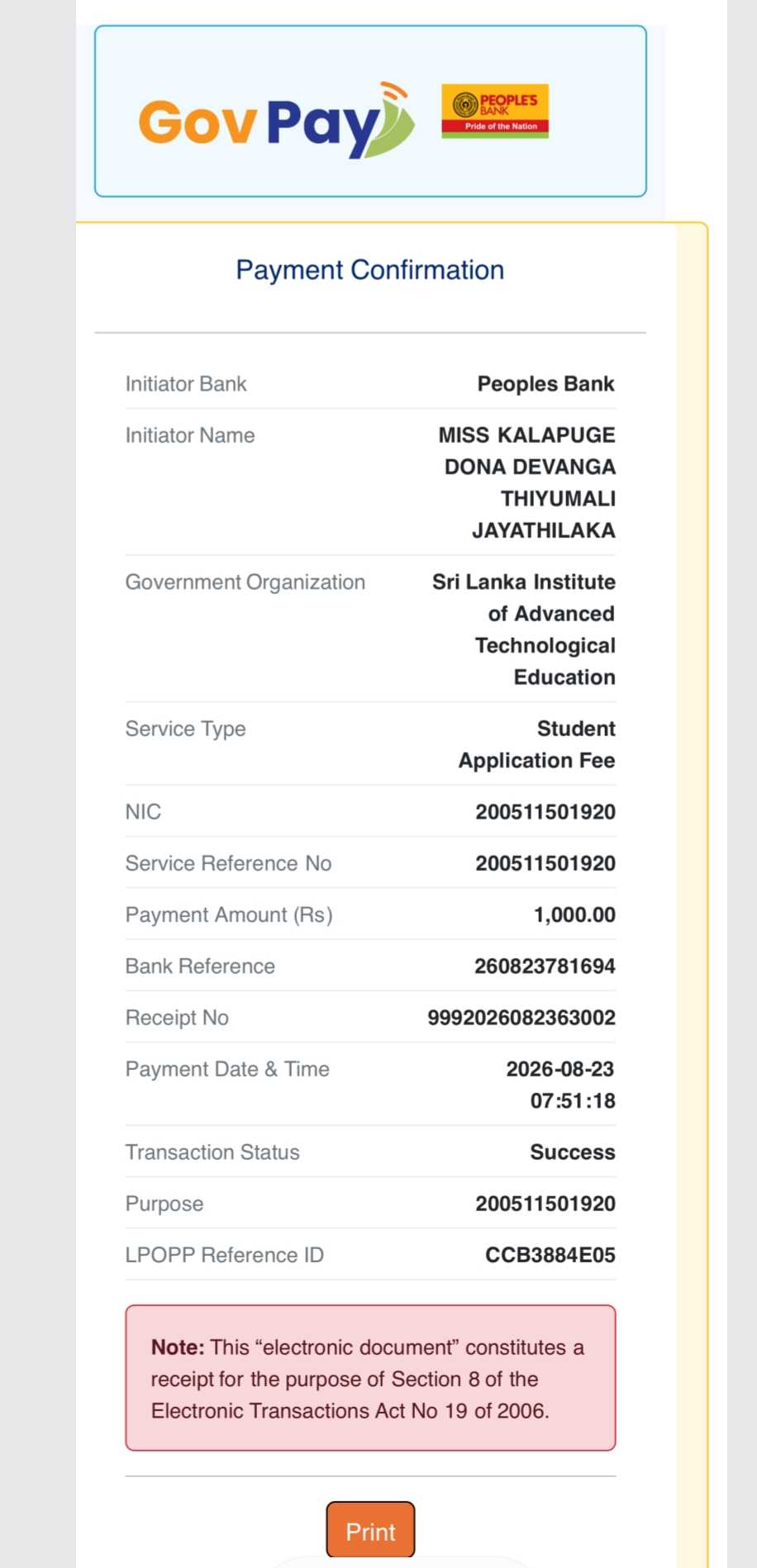Viewport: 757px width, 1568px height.
Task: Select the Transaction Status label
Action: click(212, 1152)
